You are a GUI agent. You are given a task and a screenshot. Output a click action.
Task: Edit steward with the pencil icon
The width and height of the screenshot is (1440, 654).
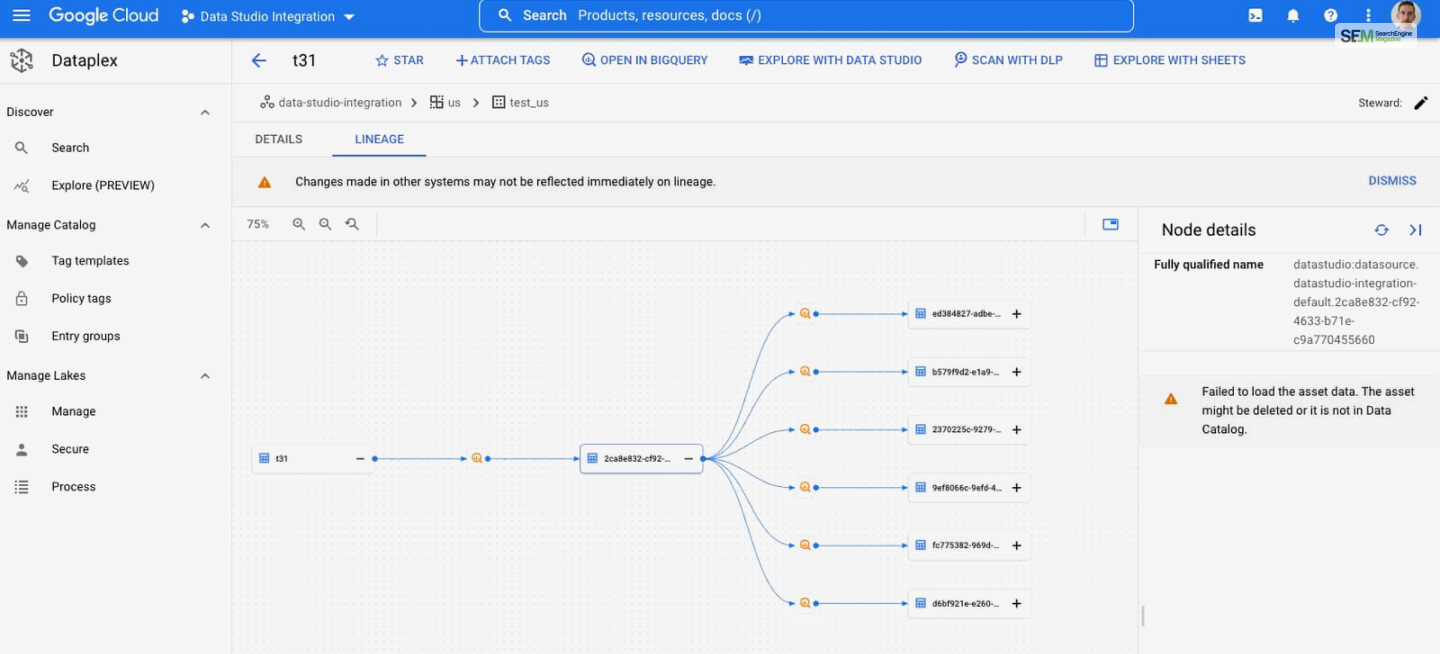point(1421,103)
